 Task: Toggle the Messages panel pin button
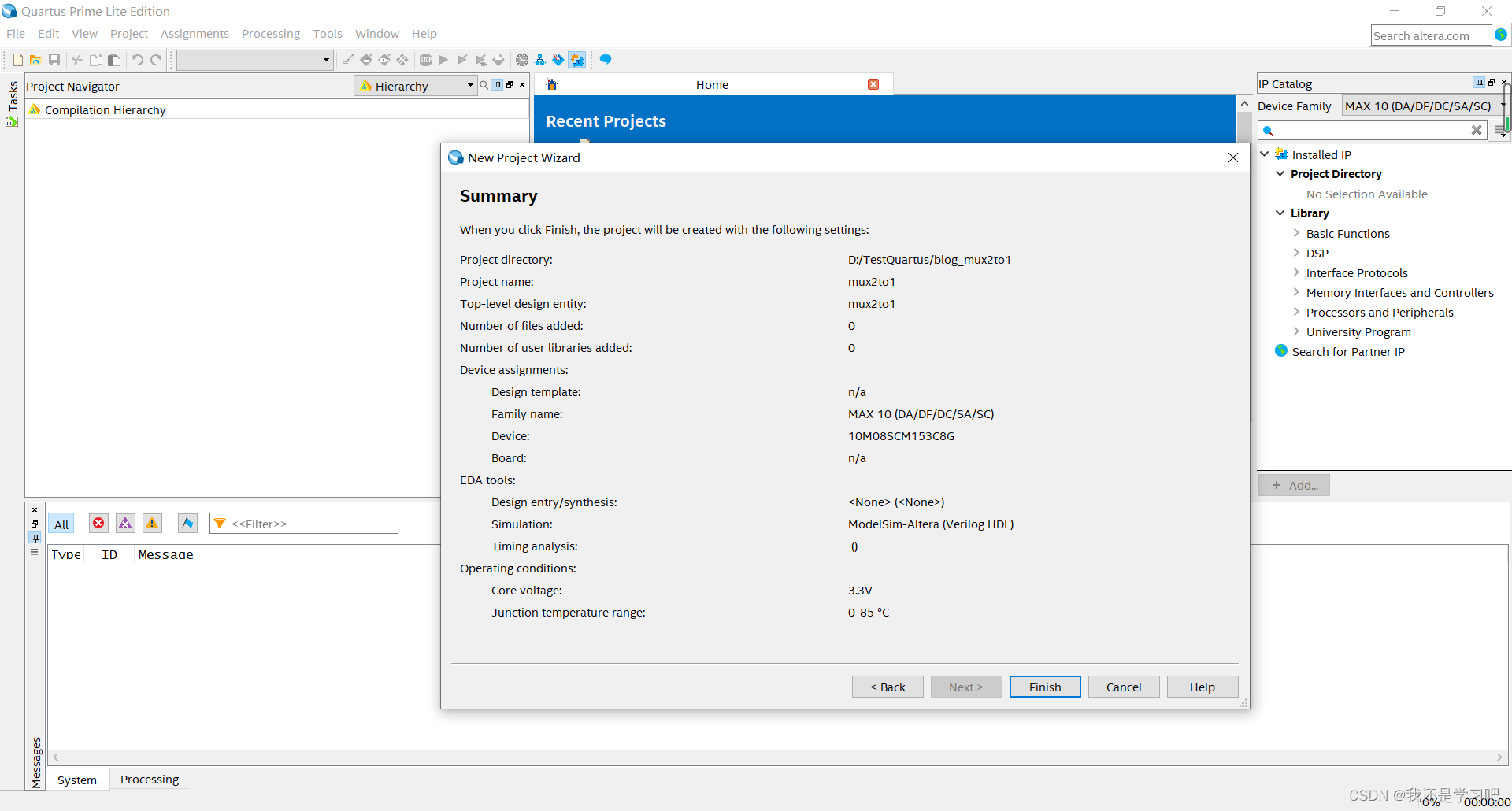point(35,538)
